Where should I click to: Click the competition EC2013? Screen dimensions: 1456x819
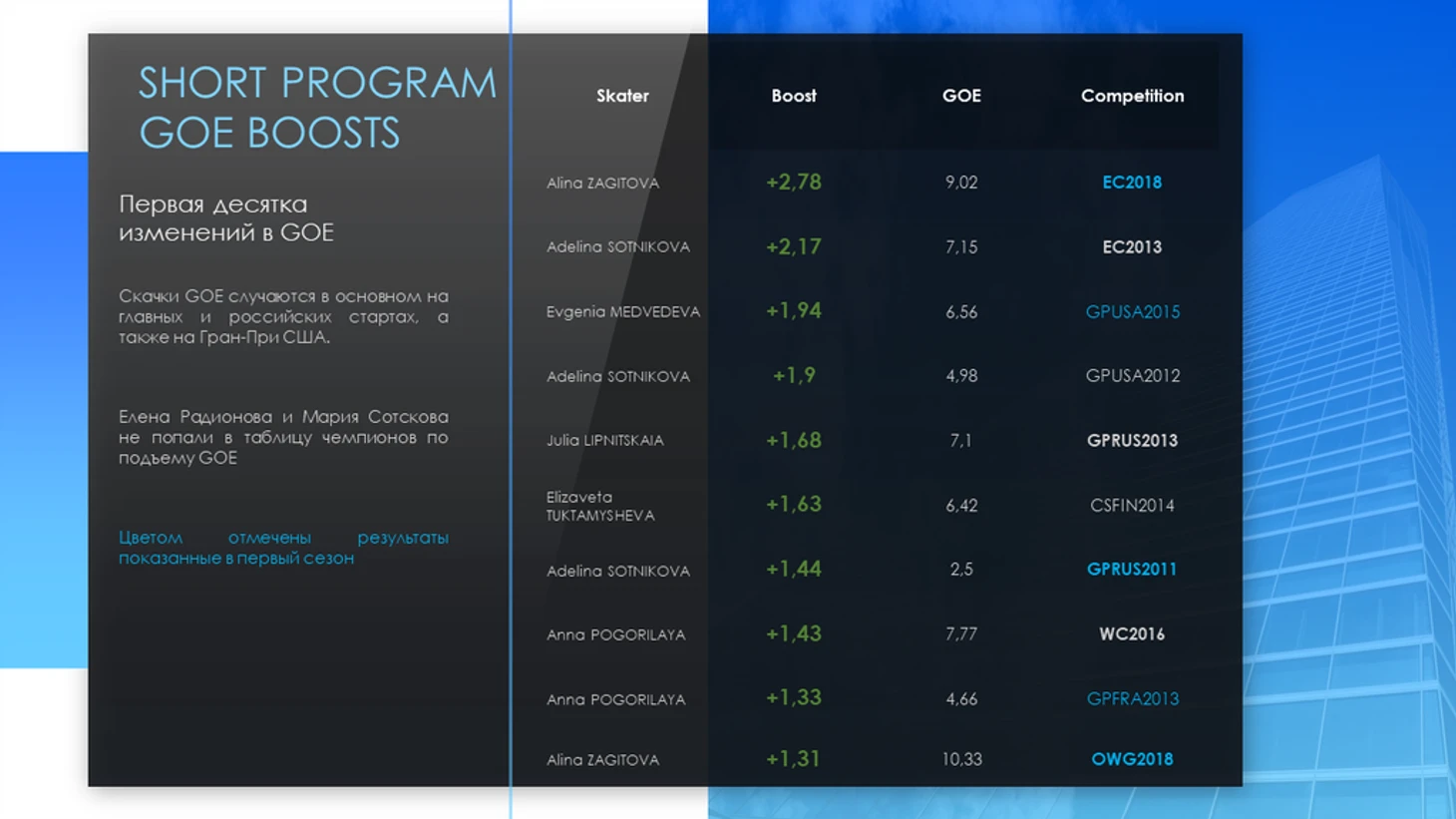coord(1132,247)
